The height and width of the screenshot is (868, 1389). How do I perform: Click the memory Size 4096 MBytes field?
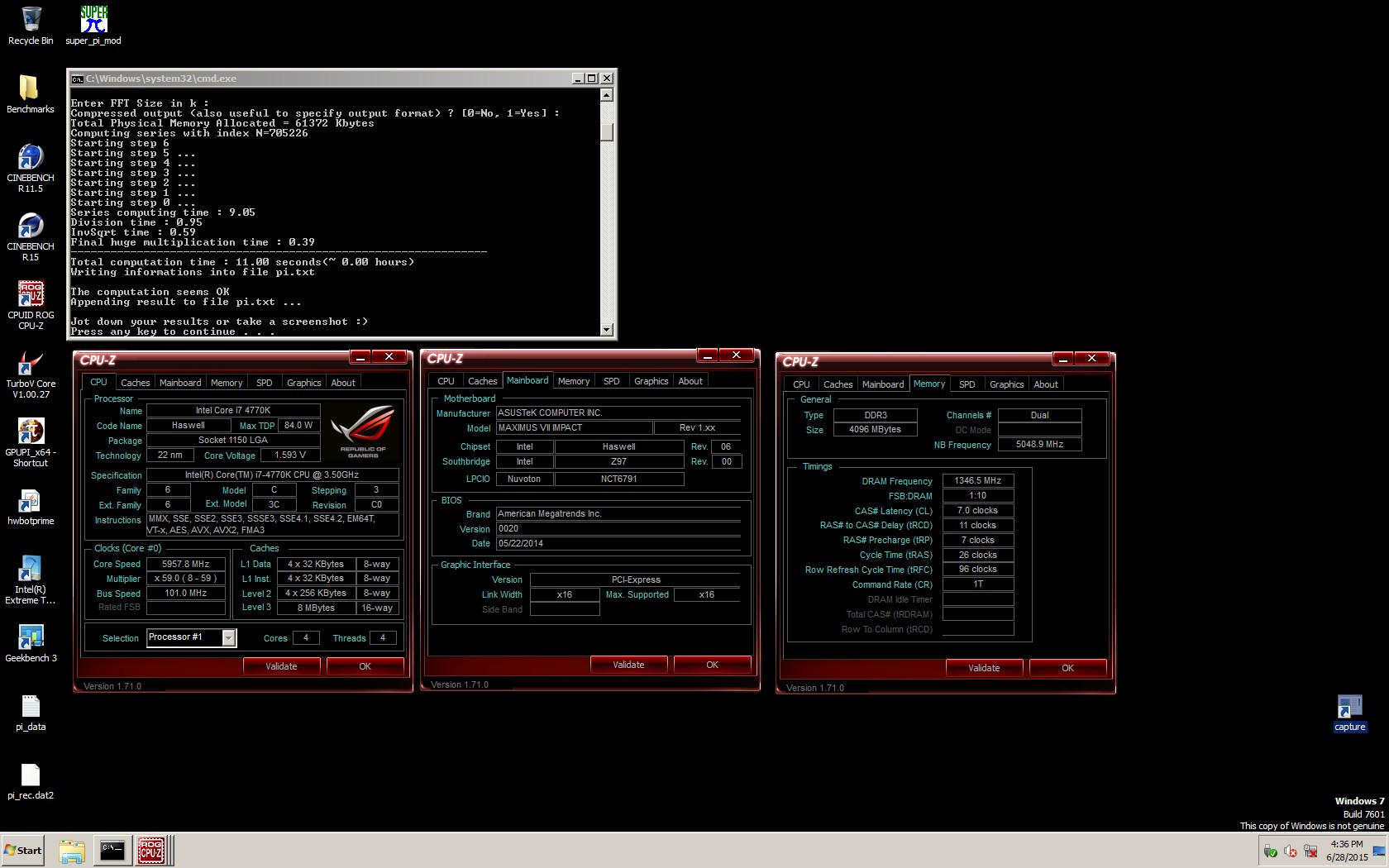click(875, 430)
